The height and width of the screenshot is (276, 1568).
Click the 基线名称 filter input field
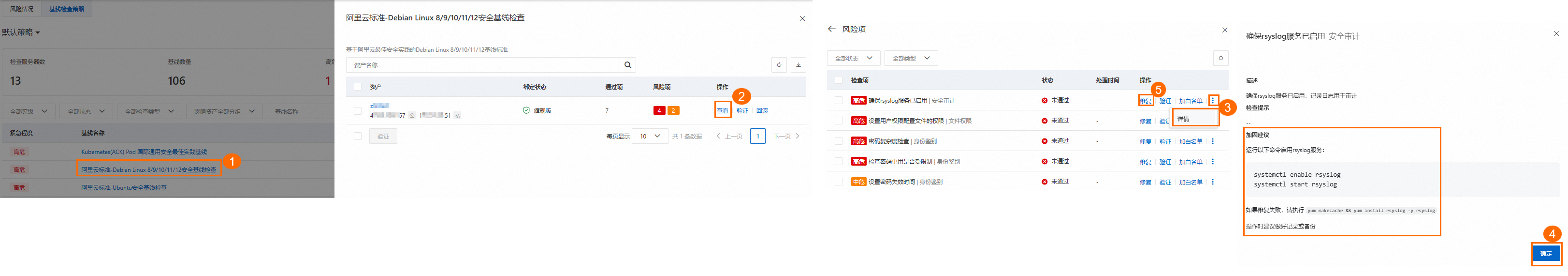300,111
